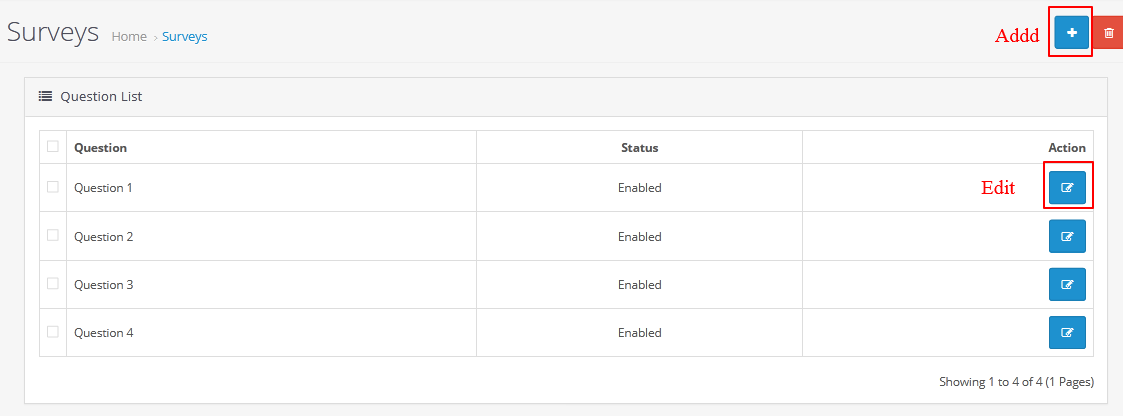Click the blue plus Add button
Screen dimensions: 1123x416
coord(1071,32)
